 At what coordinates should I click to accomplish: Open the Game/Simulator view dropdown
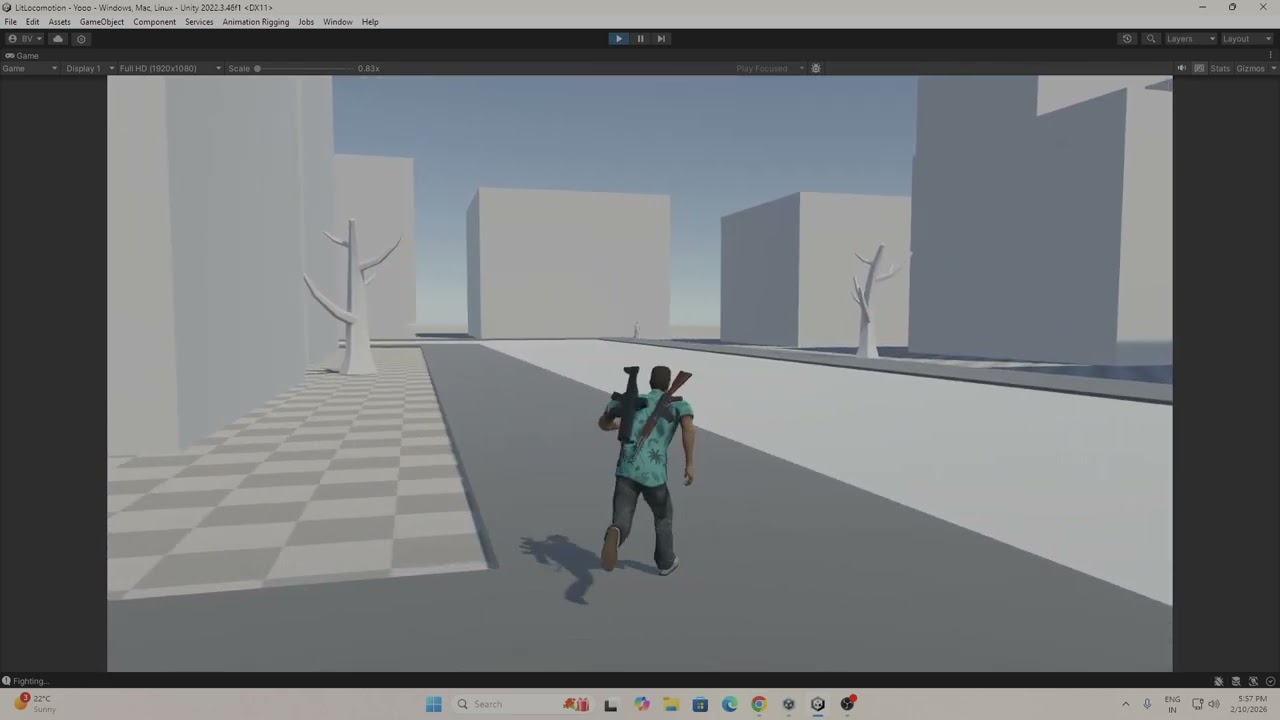(x=30, y=69)
